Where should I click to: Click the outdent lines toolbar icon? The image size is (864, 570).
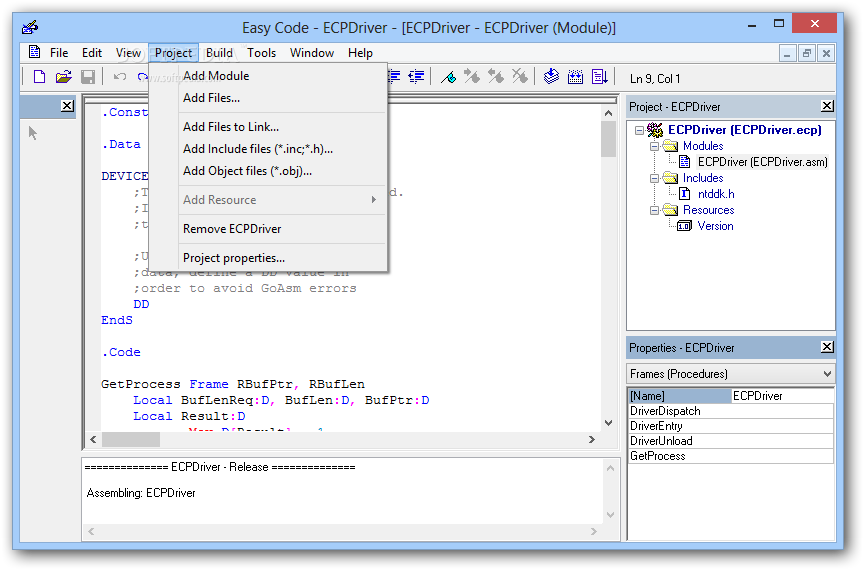tap(417, 77)
